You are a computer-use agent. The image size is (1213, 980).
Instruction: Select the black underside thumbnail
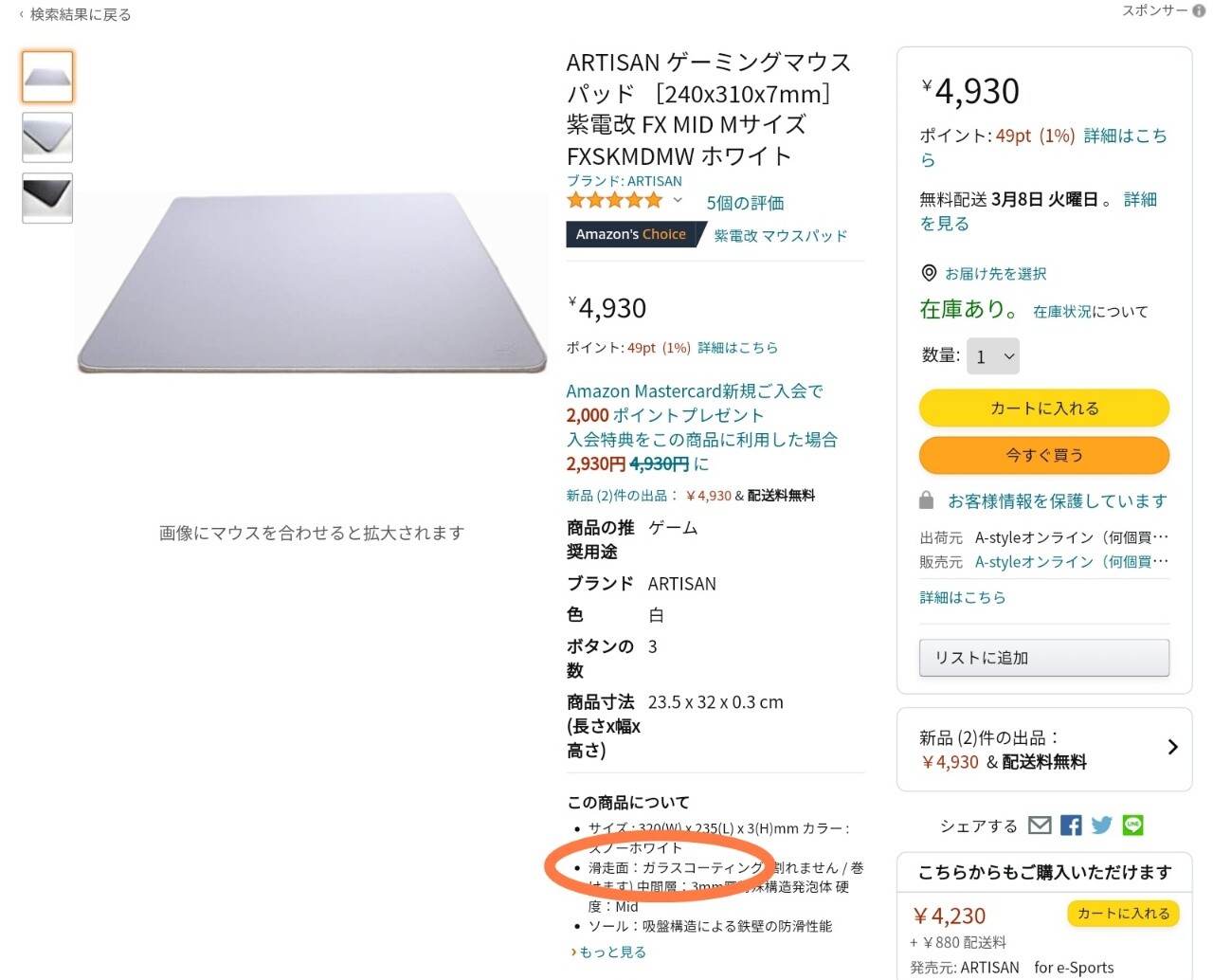[x=47, y=198]
